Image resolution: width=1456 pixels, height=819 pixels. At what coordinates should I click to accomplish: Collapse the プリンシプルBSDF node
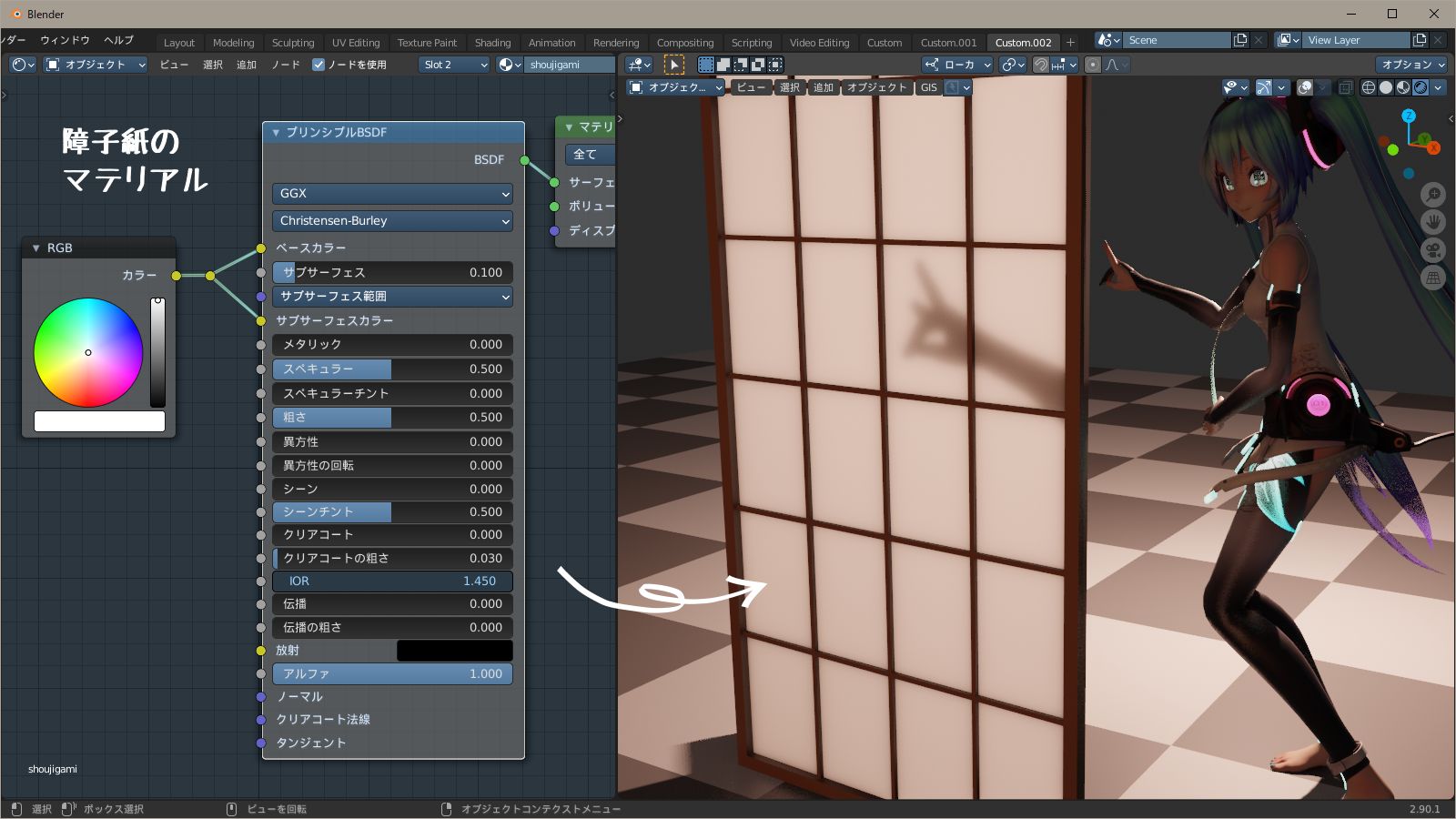tap(276, 133)
